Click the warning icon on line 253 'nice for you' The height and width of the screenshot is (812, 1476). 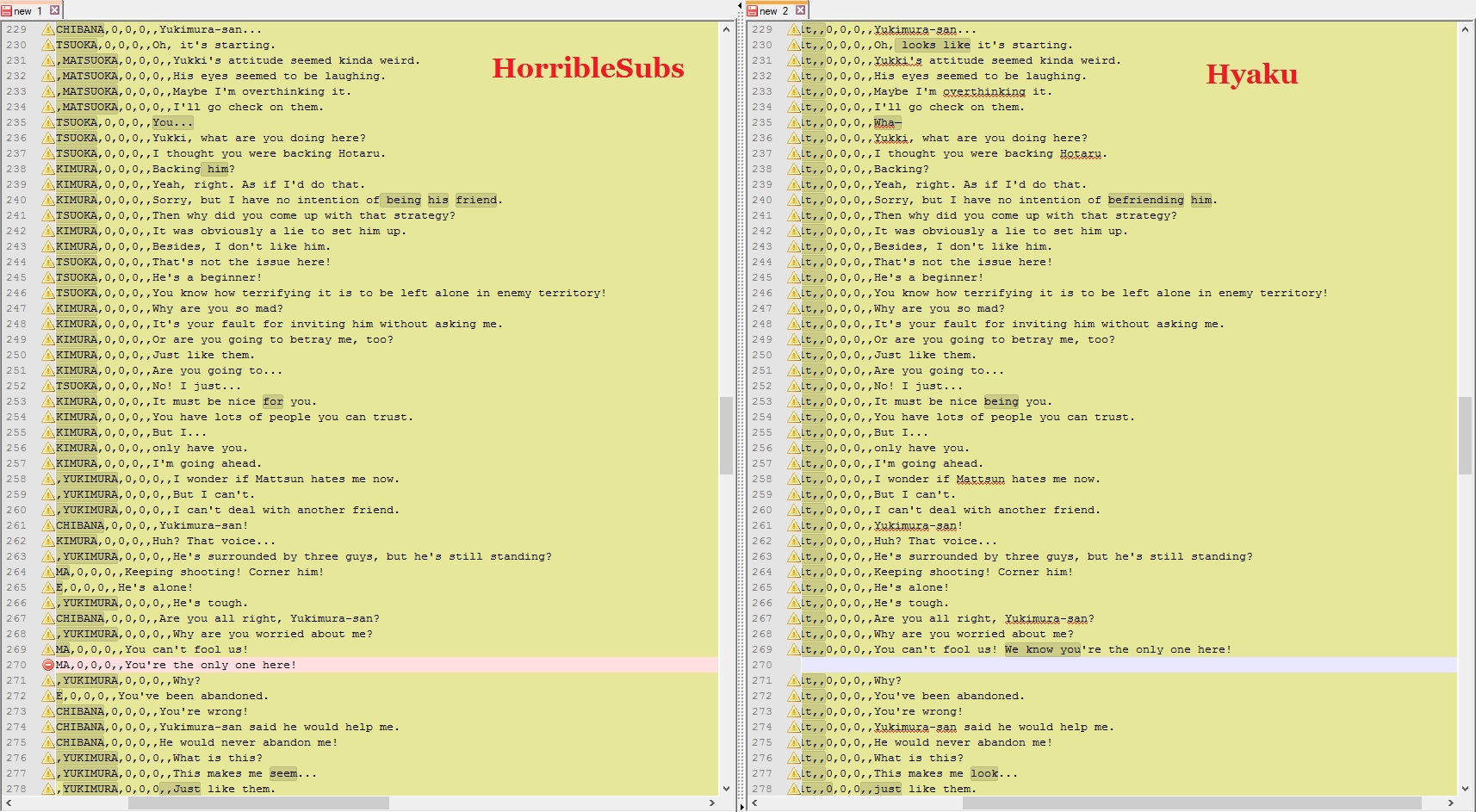pyautogui.click(x=48, y=401)
